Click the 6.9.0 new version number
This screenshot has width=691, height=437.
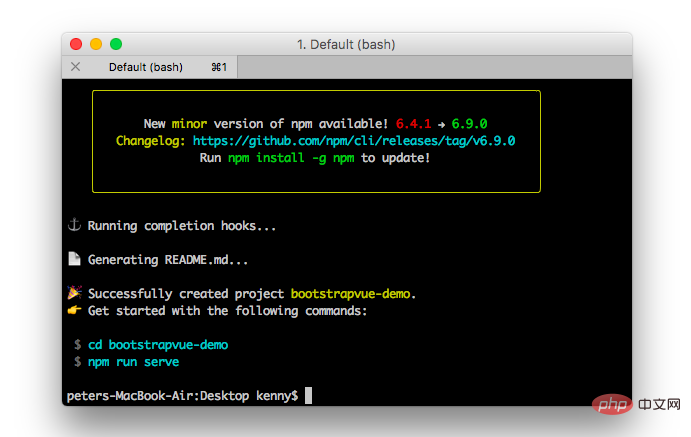469,124
